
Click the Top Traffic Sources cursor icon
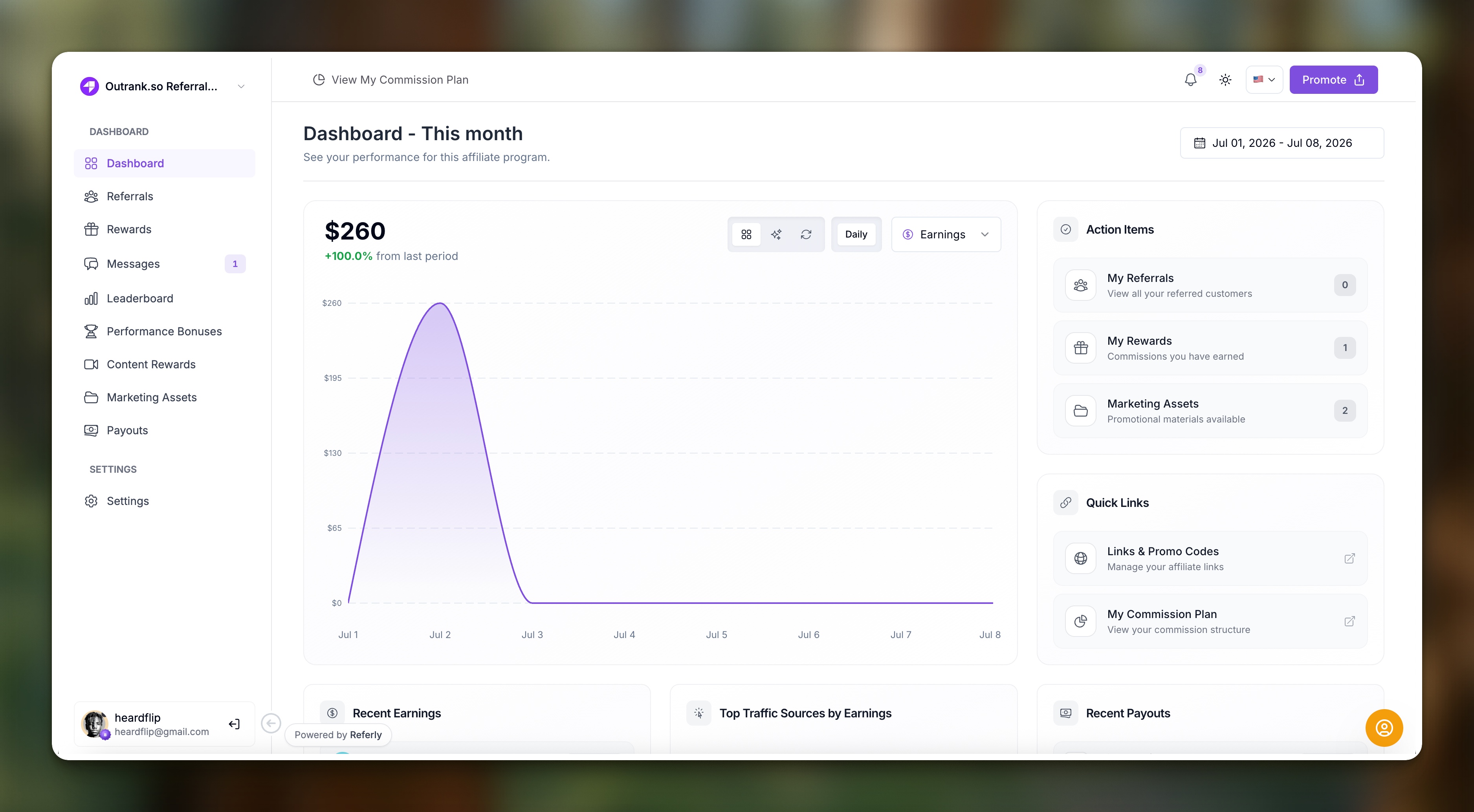coord(698,714)
